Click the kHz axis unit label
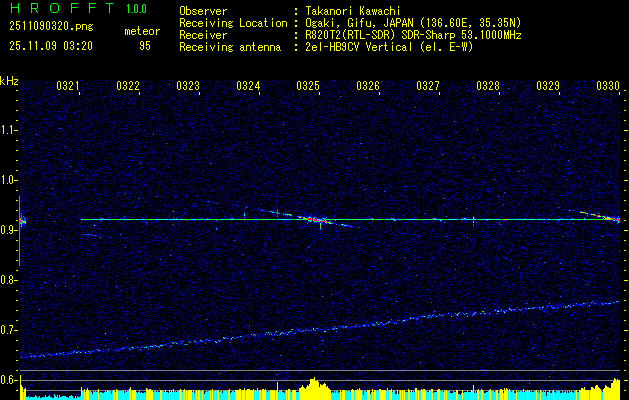 click(9, 80)
